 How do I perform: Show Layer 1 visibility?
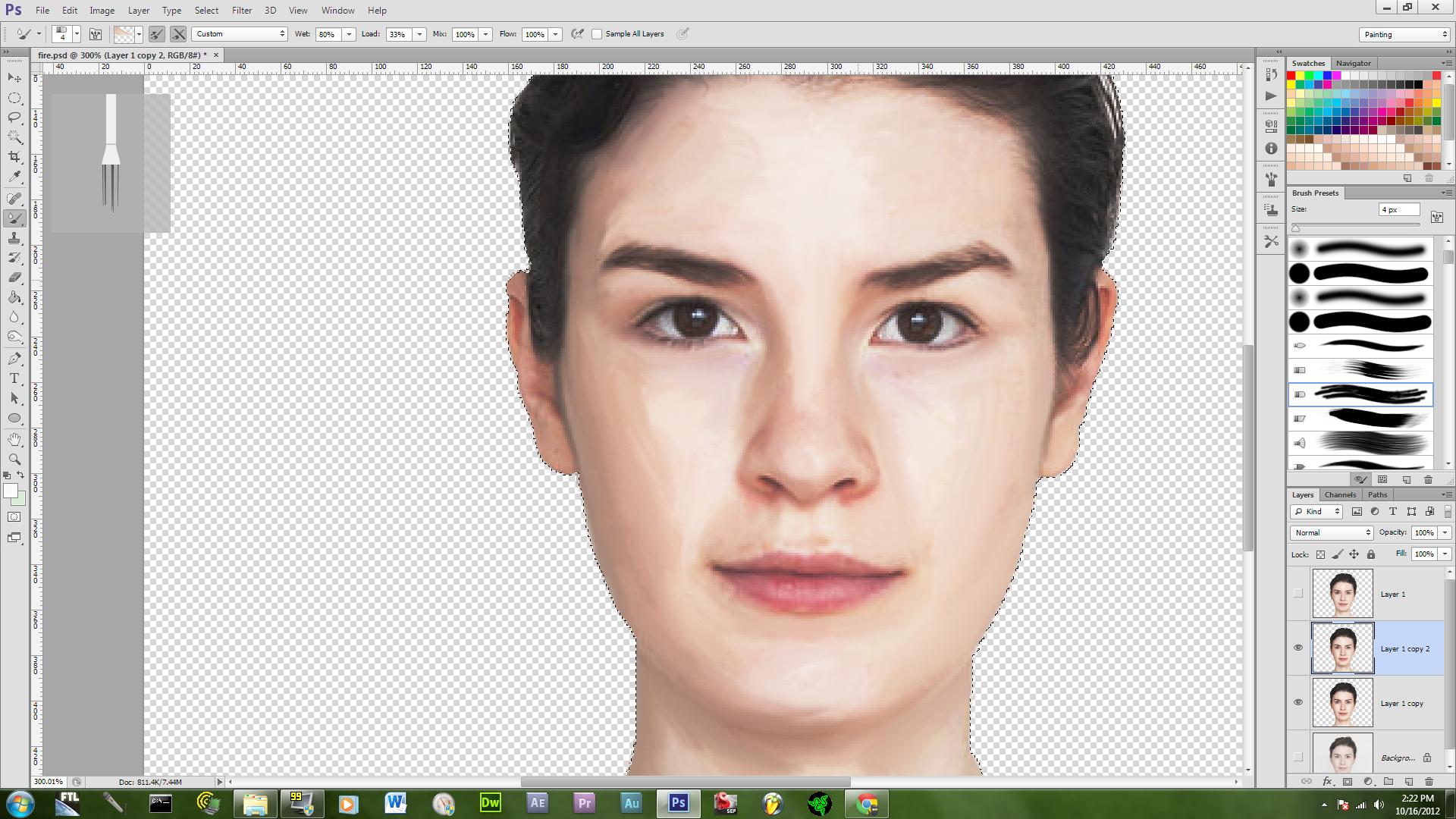coord(1298,594)
